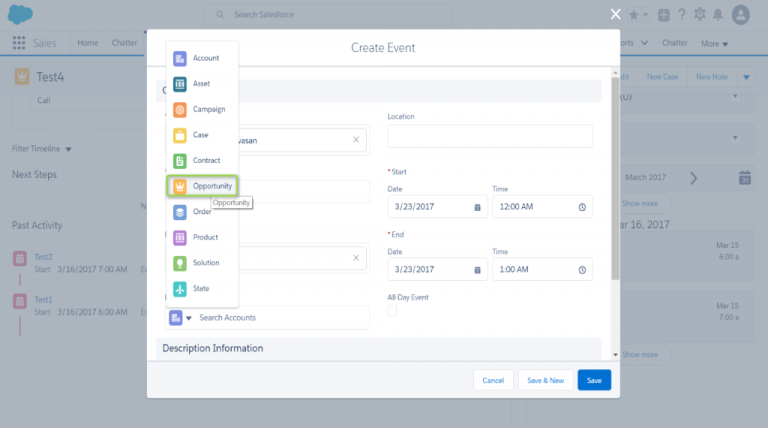768x428 pixels.
Task: Click the Cancel button
Action: point(493,380)
